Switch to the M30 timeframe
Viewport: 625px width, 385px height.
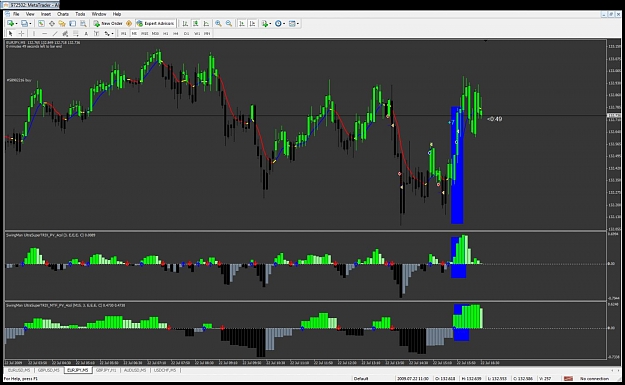[155, 33]
